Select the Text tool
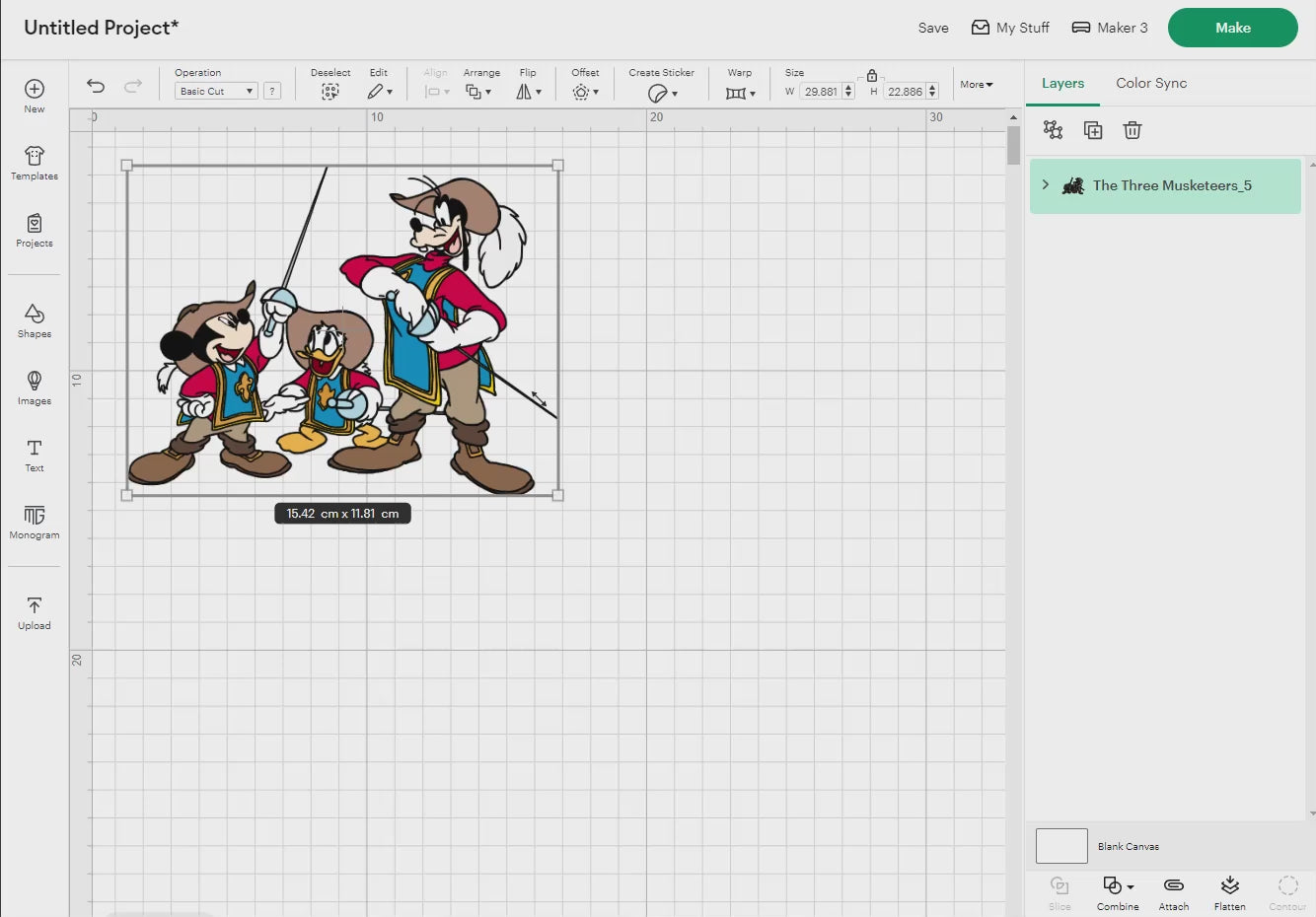Image resolution: width=1316 pixels, height=917 pixels. pos(35,455)
